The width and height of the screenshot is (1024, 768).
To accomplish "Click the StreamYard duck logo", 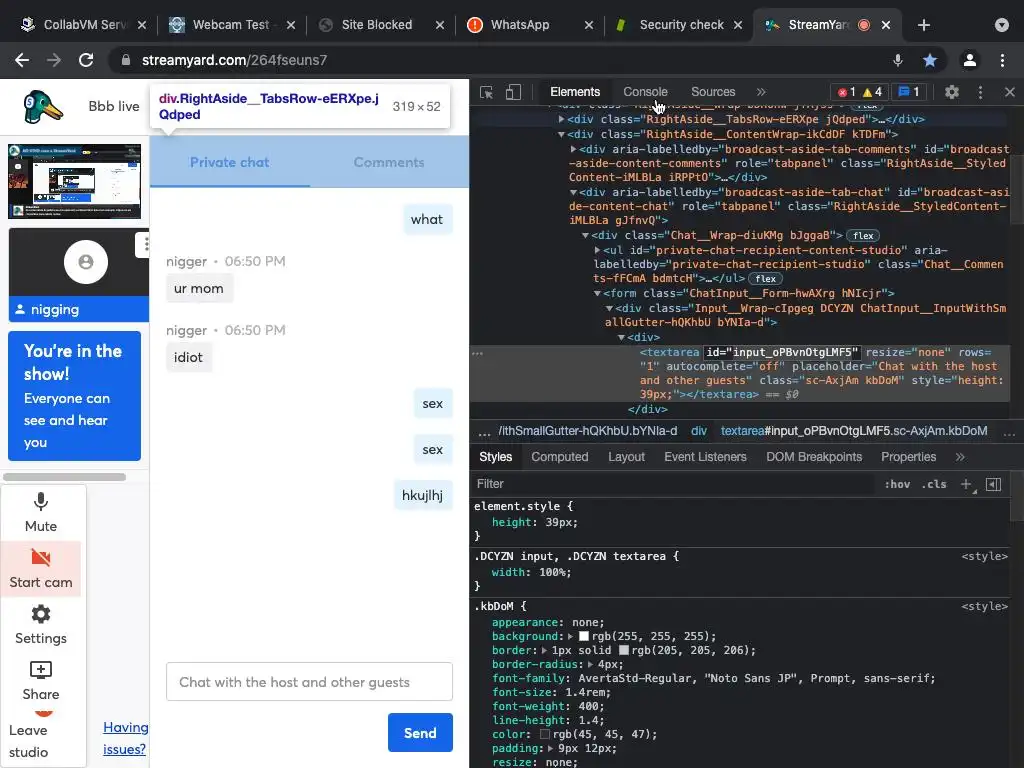I will coord(42,106).
